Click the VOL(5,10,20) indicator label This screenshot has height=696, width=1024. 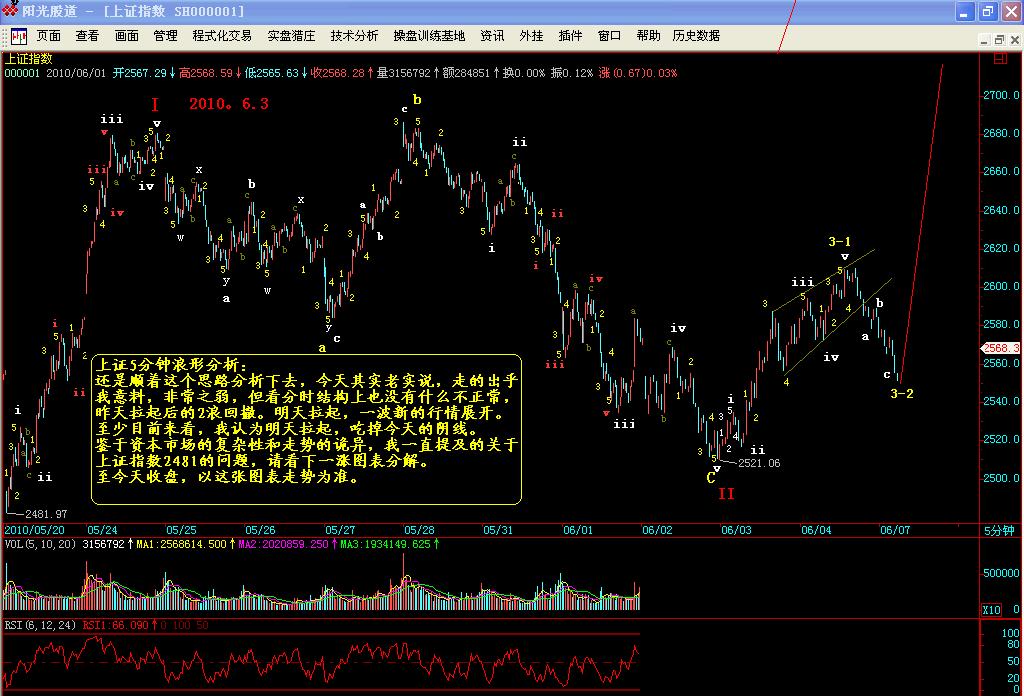point(40,544)
